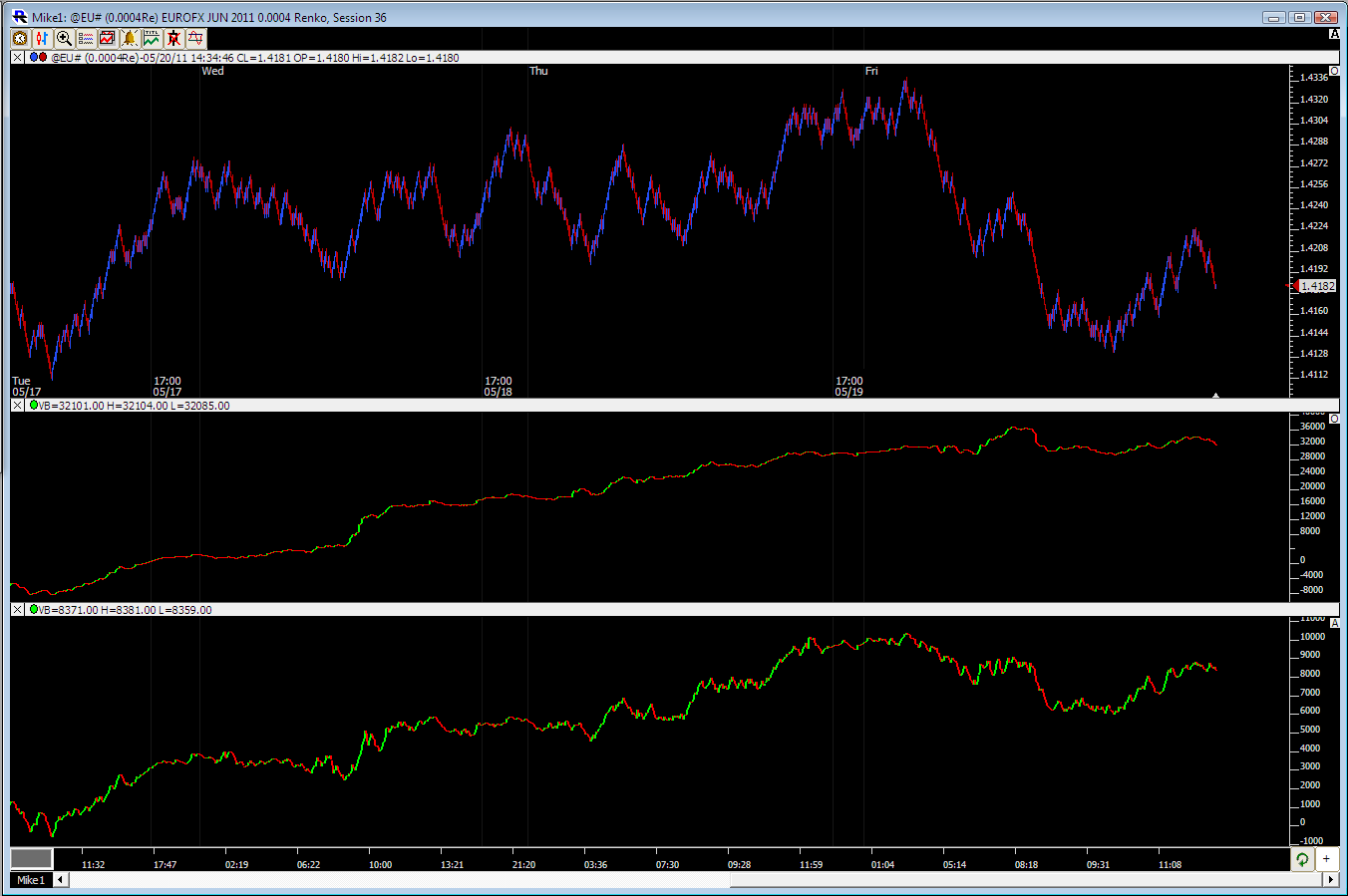Click the VB=8371.00 indicator header text
The width and height of the screenshot is (1348, 896).
125,610
